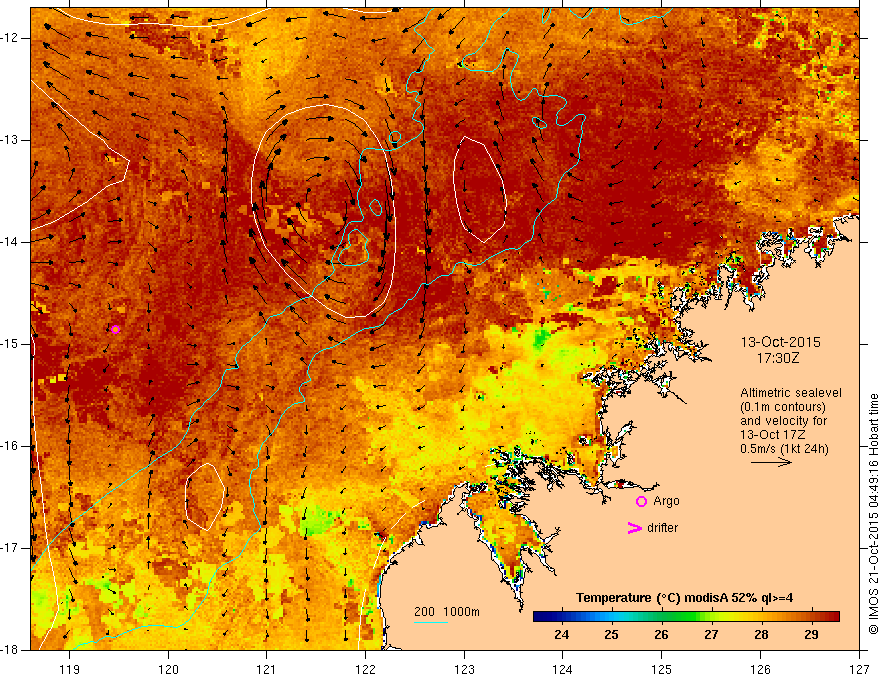The image size is (880, 680).
Task: Click the longitude axis label 127
Action: (x=859, y=669)
